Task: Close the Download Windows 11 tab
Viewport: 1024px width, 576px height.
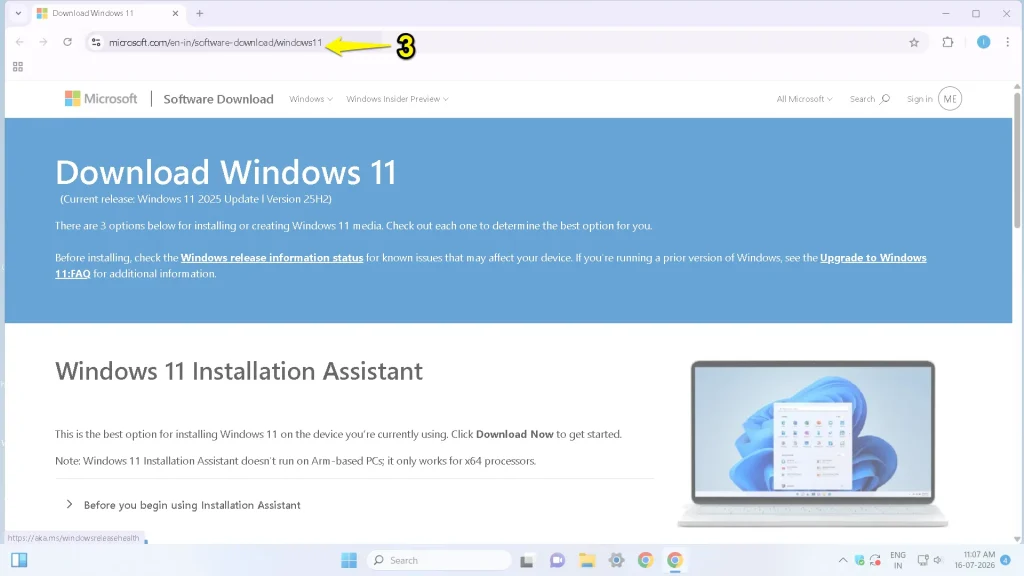Action: 175,13
